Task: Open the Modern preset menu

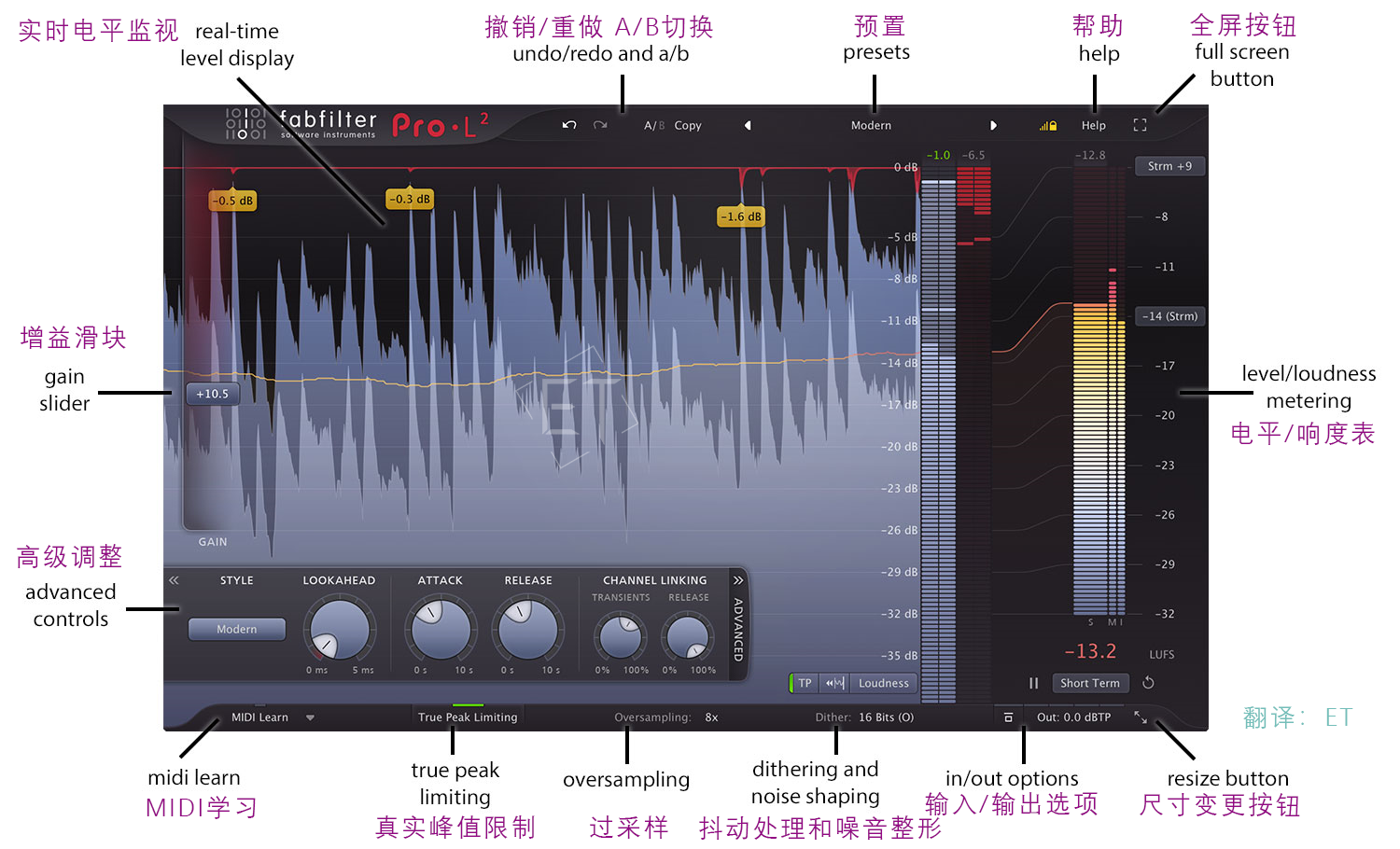Action: 870,124
